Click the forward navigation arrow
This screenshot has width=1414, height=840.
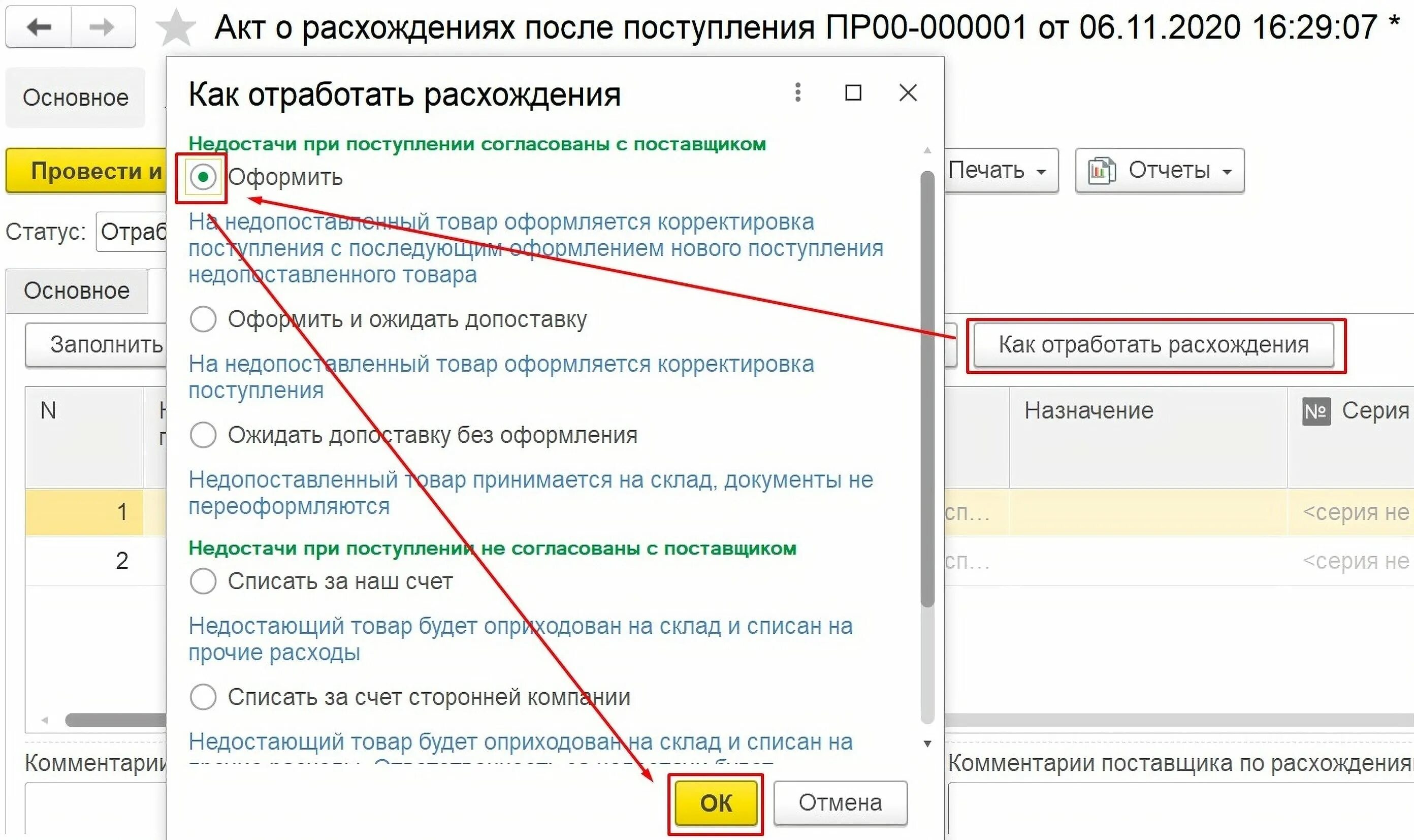tap(103, 26)
